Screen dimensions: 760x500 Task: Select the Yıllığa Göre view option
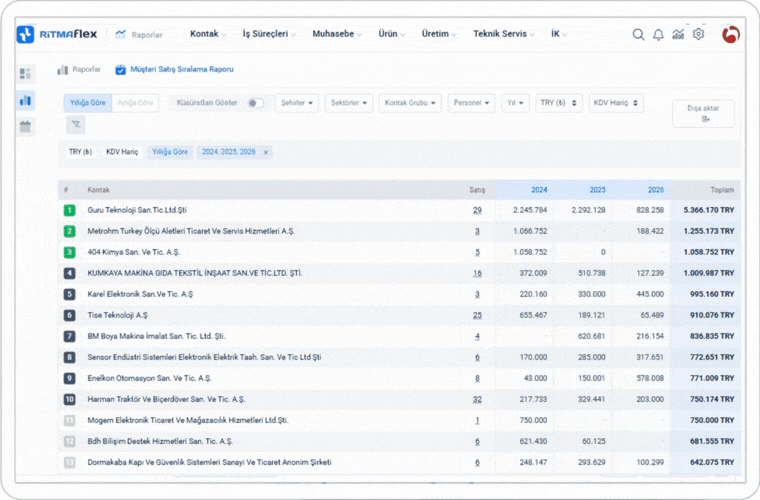coord(86,103)
